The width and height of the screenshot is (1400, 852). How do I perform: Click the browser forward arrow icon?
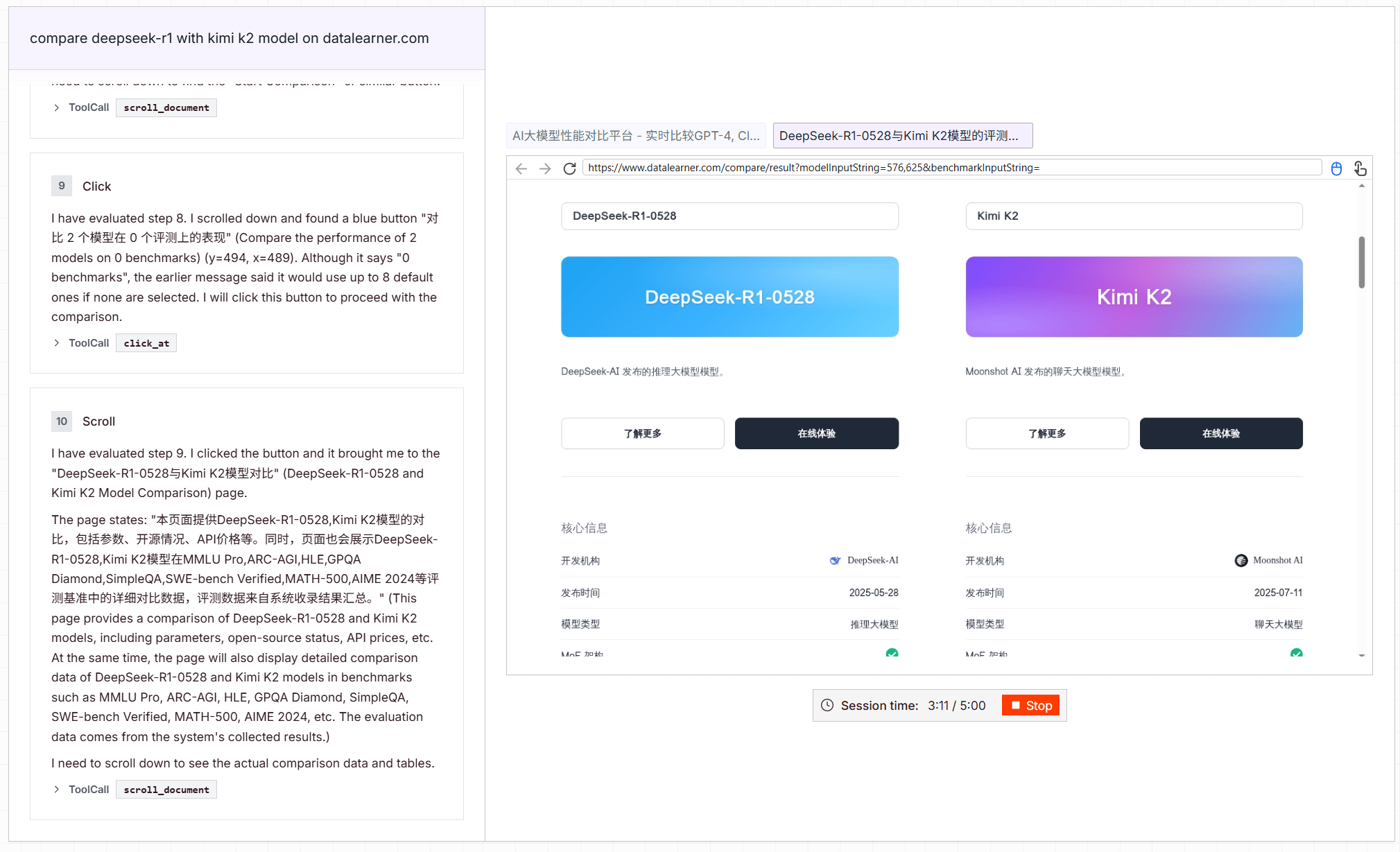(x=545, y=168)
